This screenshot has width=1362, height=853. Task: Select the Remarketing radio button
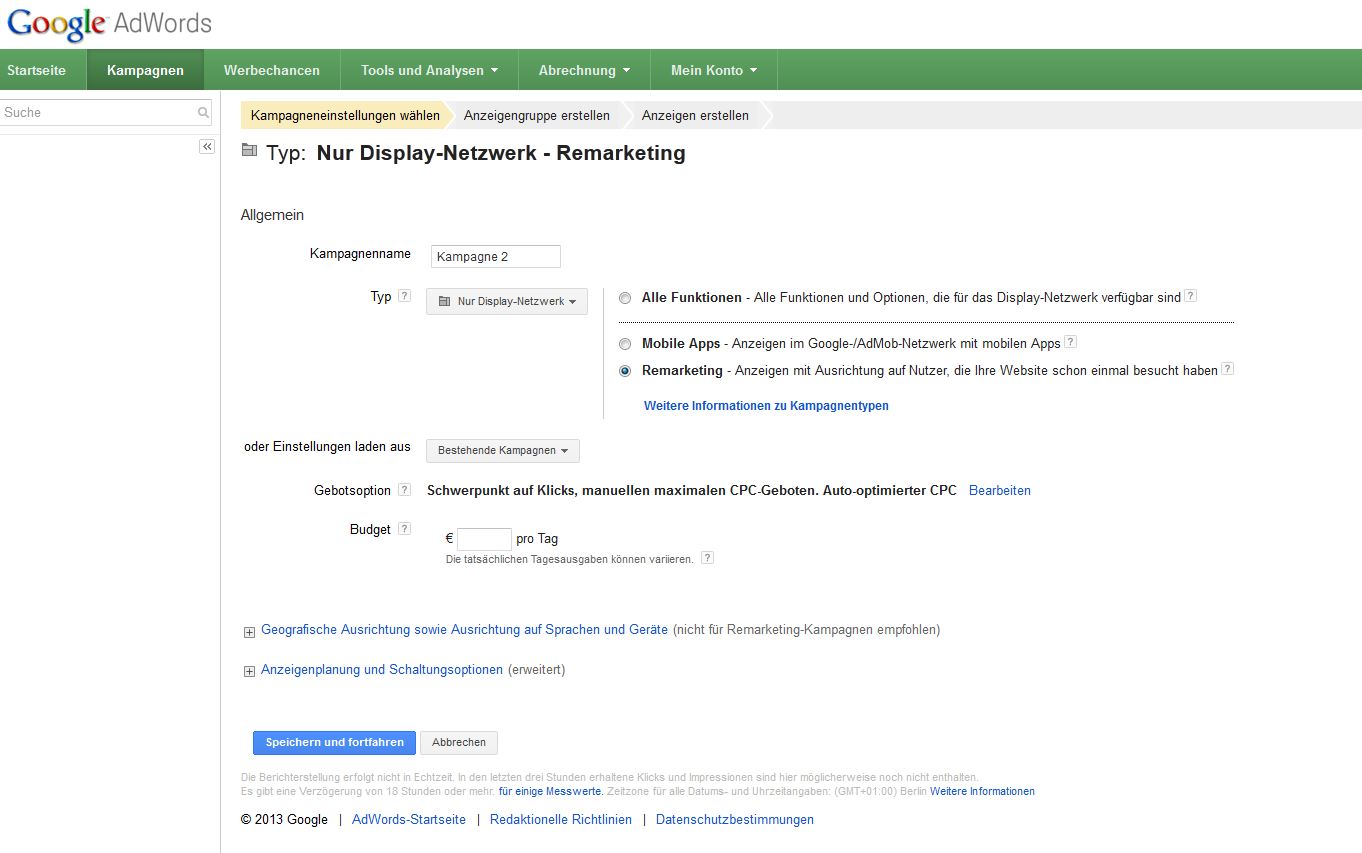tap(625, 371)
